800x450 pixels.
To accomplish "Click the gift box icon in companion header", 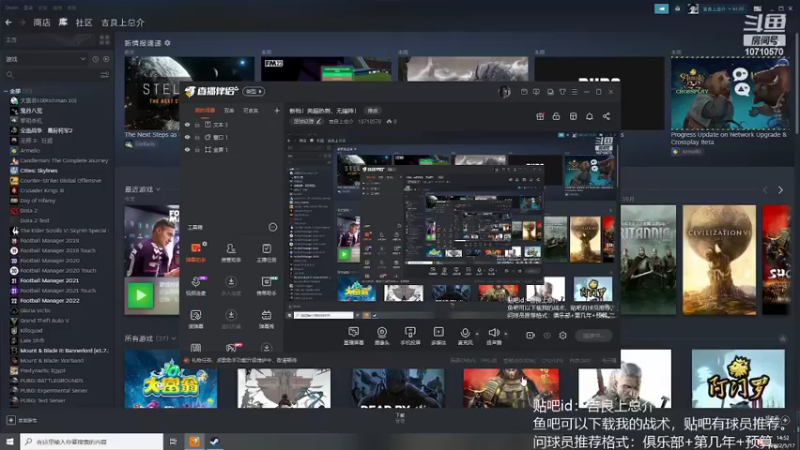I will pos(540,116).
